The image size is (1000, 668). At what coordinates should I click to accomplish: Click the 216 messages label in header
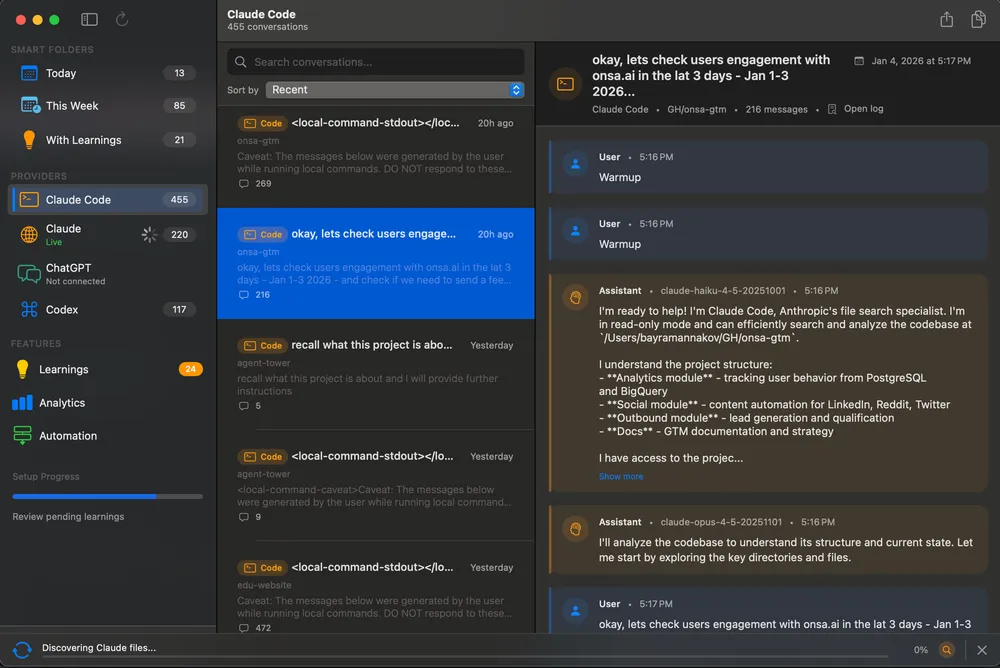776,109
